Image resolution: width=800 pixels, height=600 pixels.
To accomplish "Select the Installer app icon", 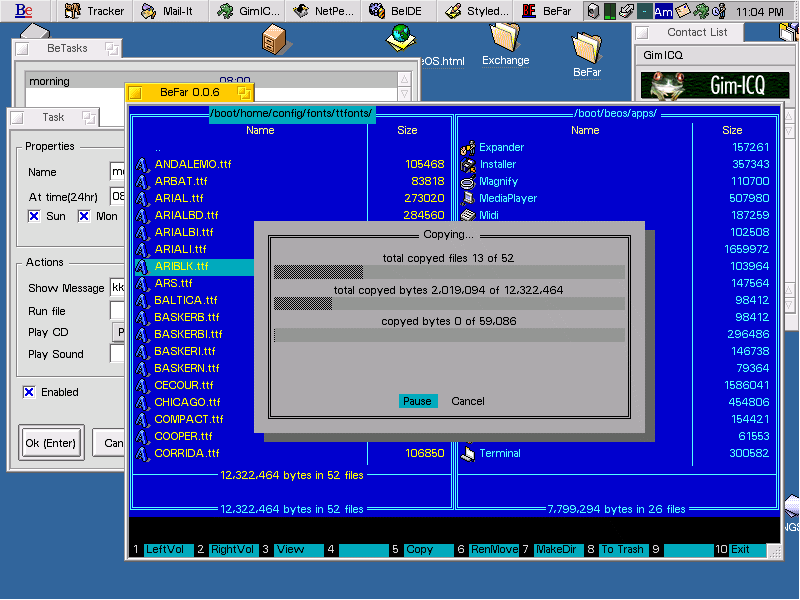I will (468, 164).
